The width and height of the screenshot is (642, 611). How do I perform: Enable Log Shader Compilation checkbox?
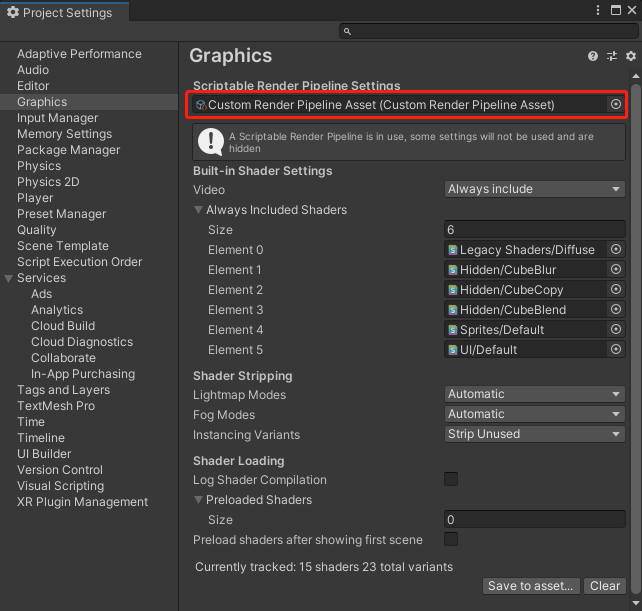tap(451, 479)
